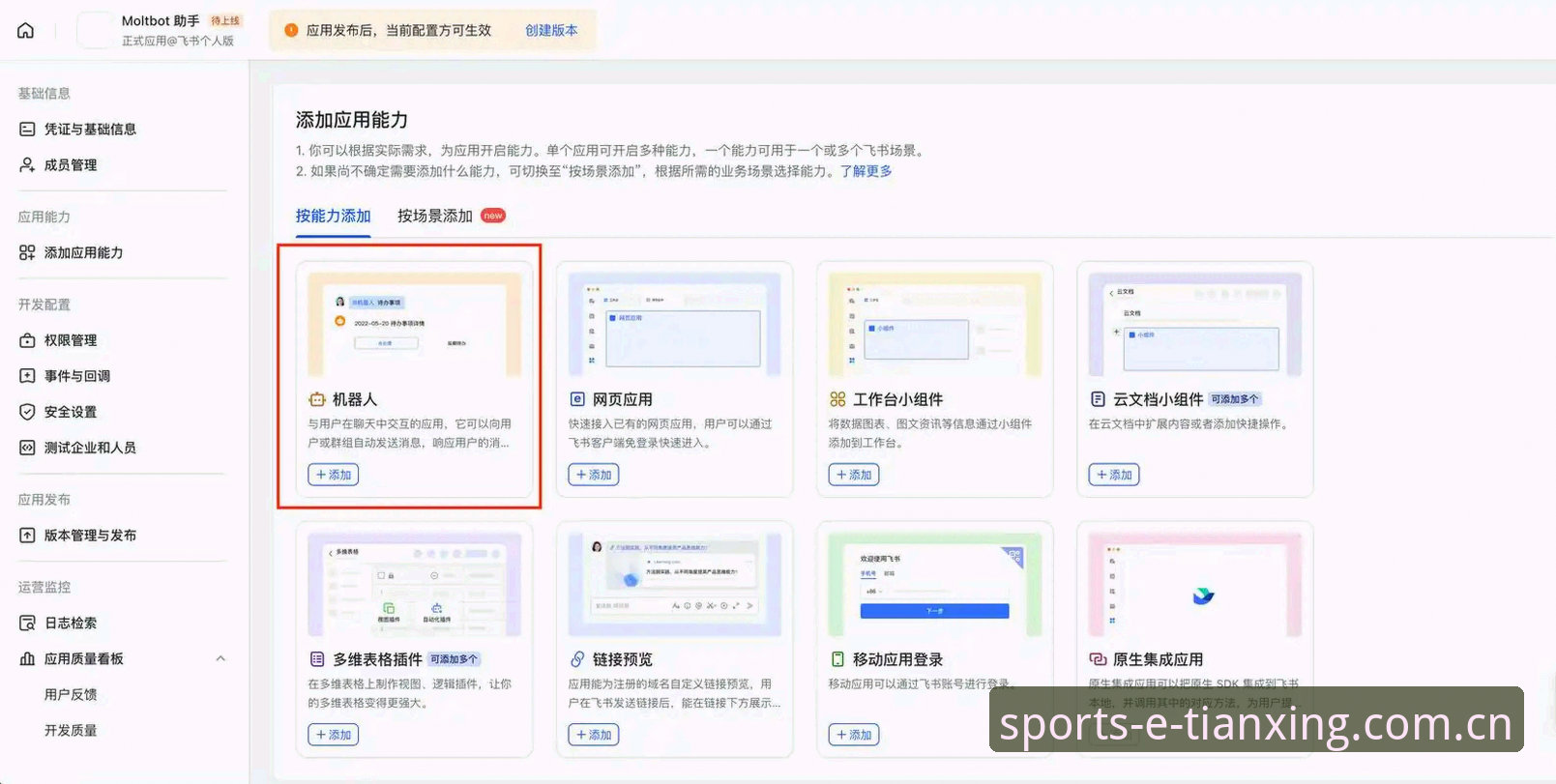
Task: Click the 测试企业和人员 icon
Action: click(27, 448)
